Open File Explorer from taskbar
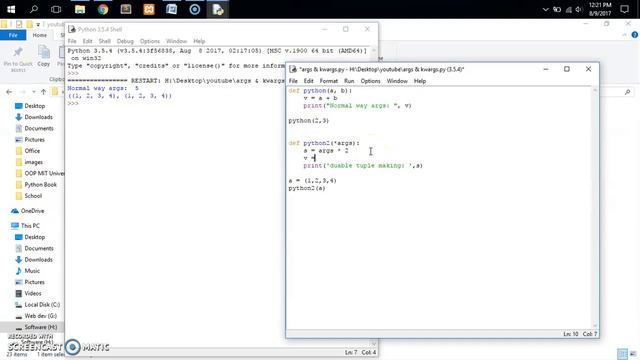Viewport: 640px width, 360px height. click(80, 9)
